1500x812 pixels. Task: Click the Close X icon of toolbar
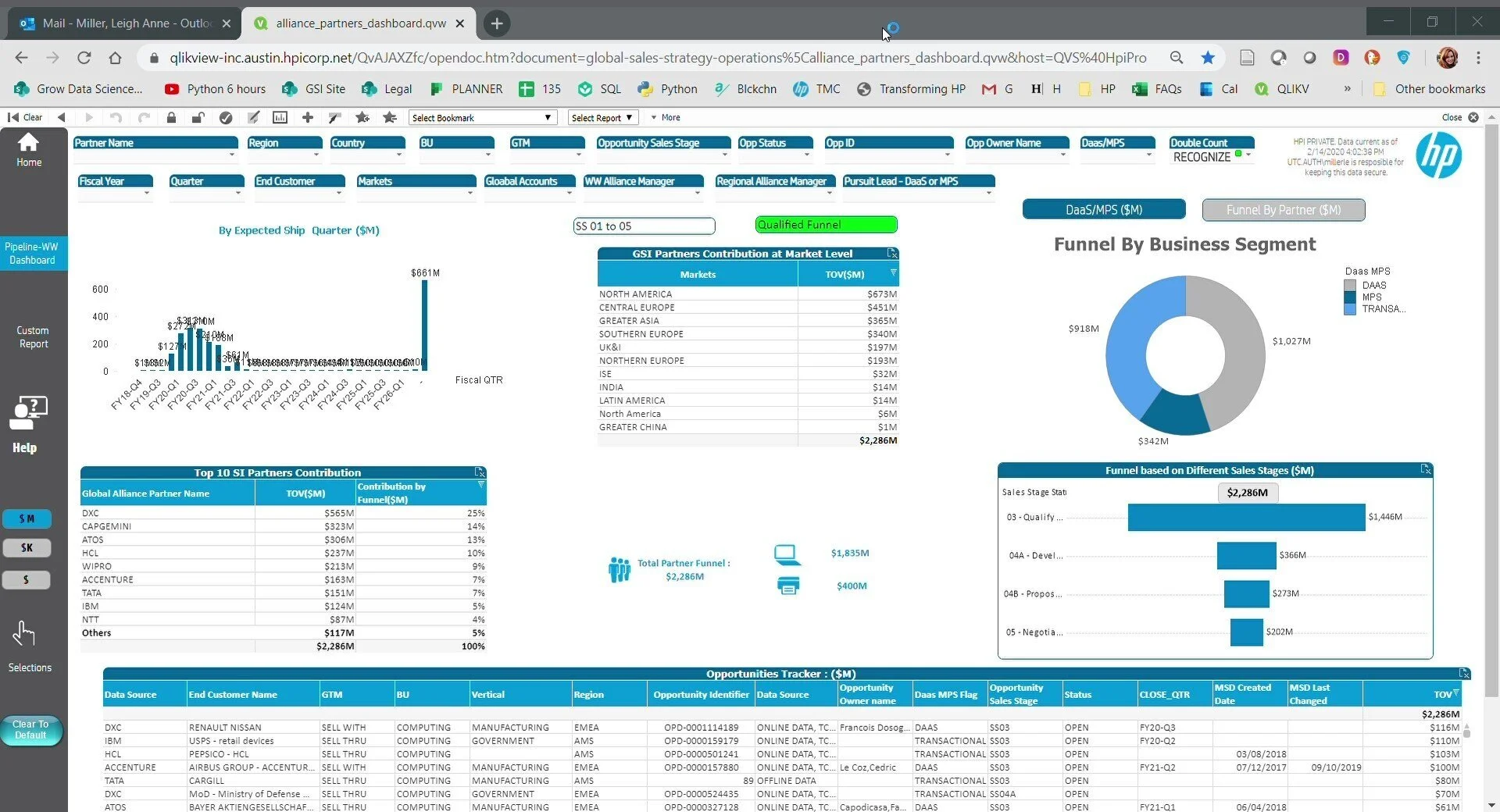coord(1473,117)
